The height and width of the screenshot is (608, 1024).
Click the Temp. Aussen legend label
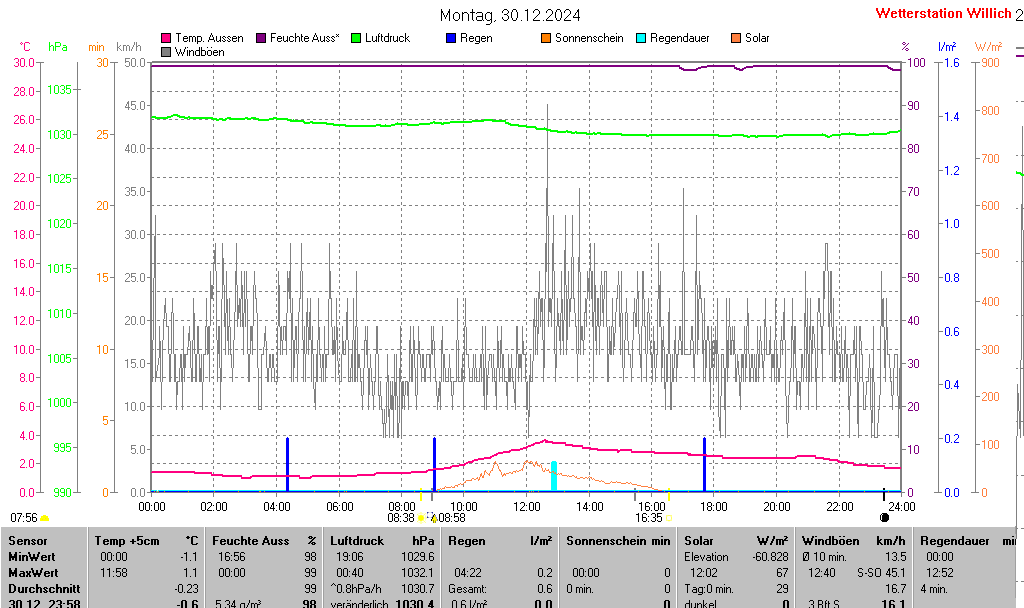(x=209, y=38)
